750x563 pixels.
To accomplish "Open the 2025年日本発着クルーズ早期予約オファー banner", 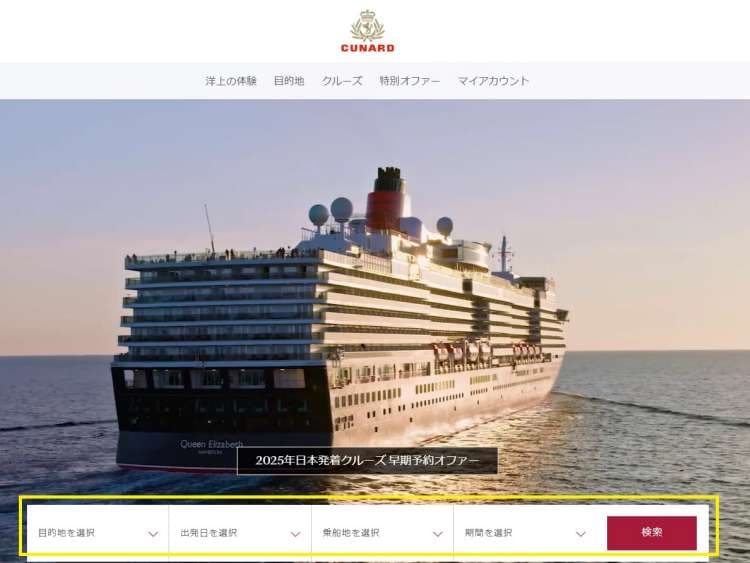I will tap(367, 461).
